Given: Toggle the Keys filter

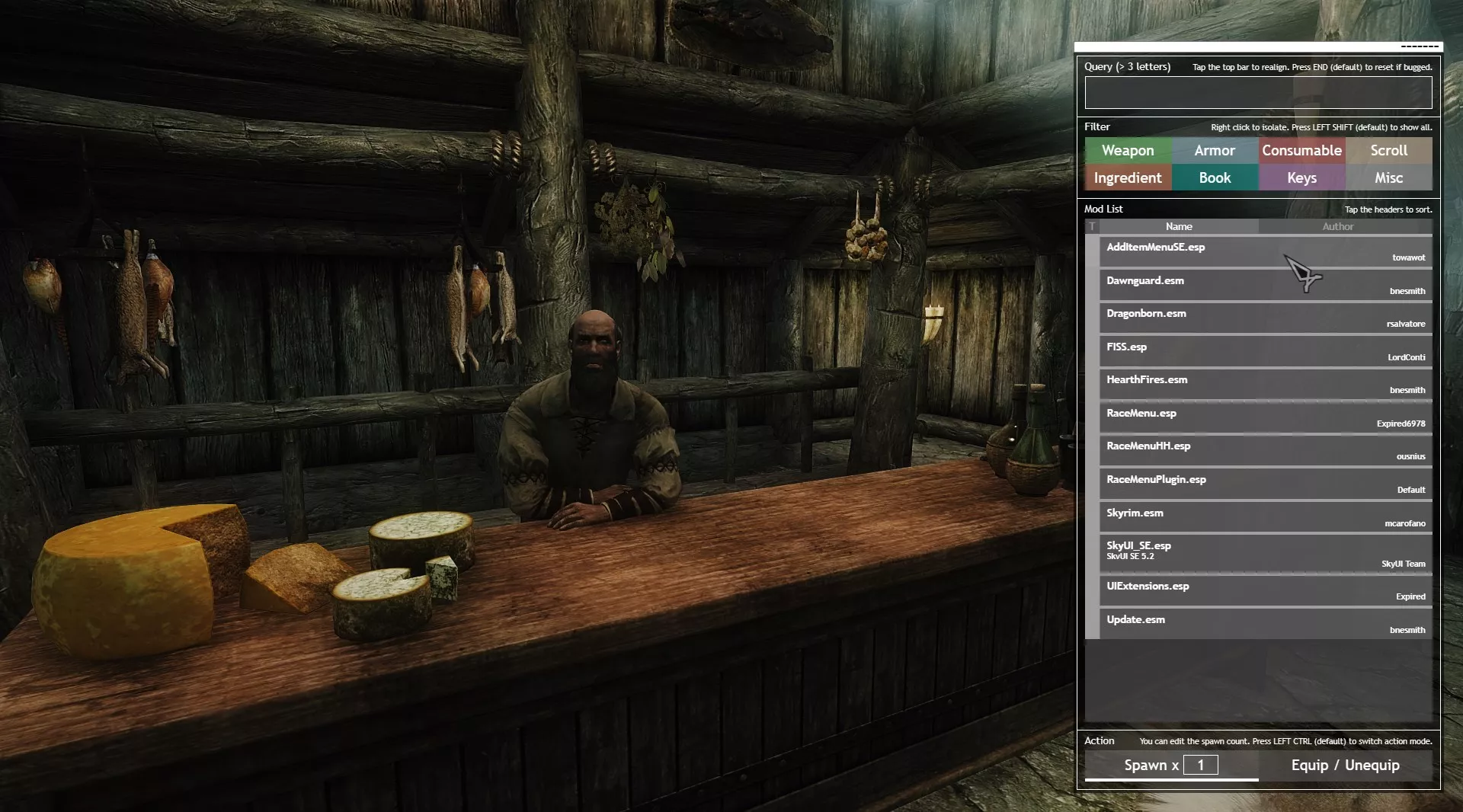Looking at the screenshot, I should 1302,177.
